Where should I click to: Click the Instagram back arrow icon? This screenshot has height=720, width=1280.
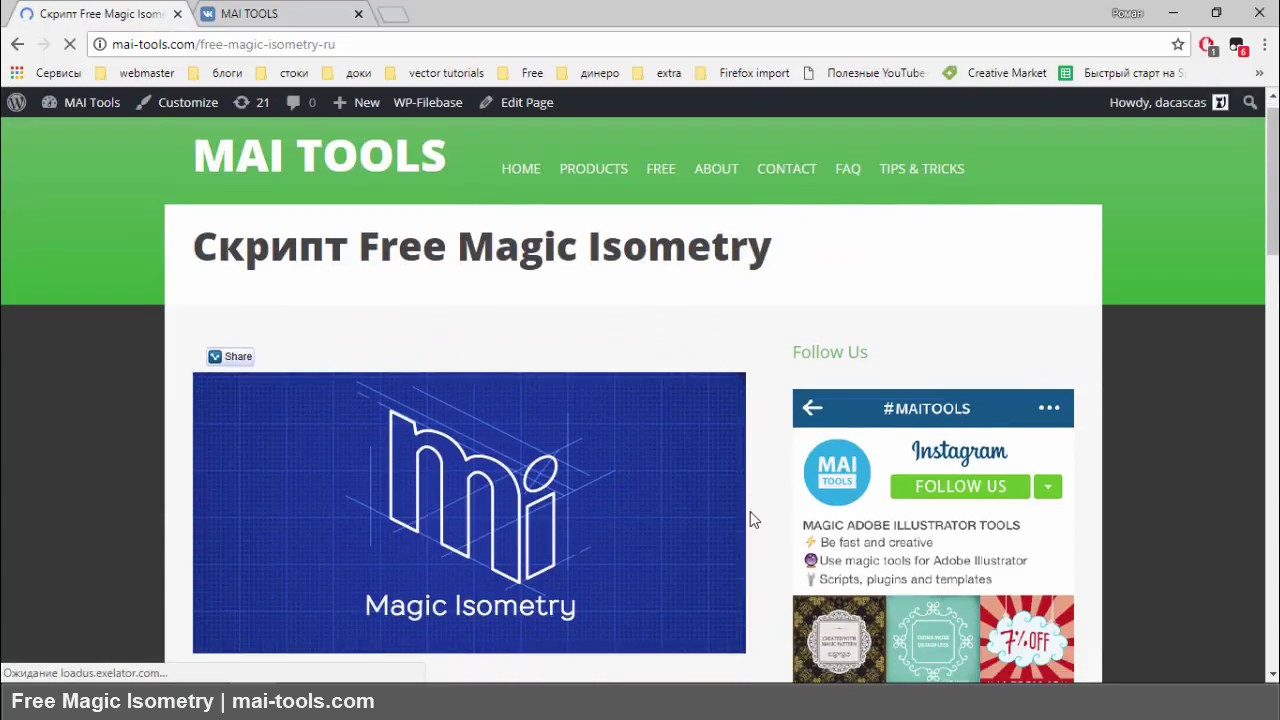tap(812, 408)
